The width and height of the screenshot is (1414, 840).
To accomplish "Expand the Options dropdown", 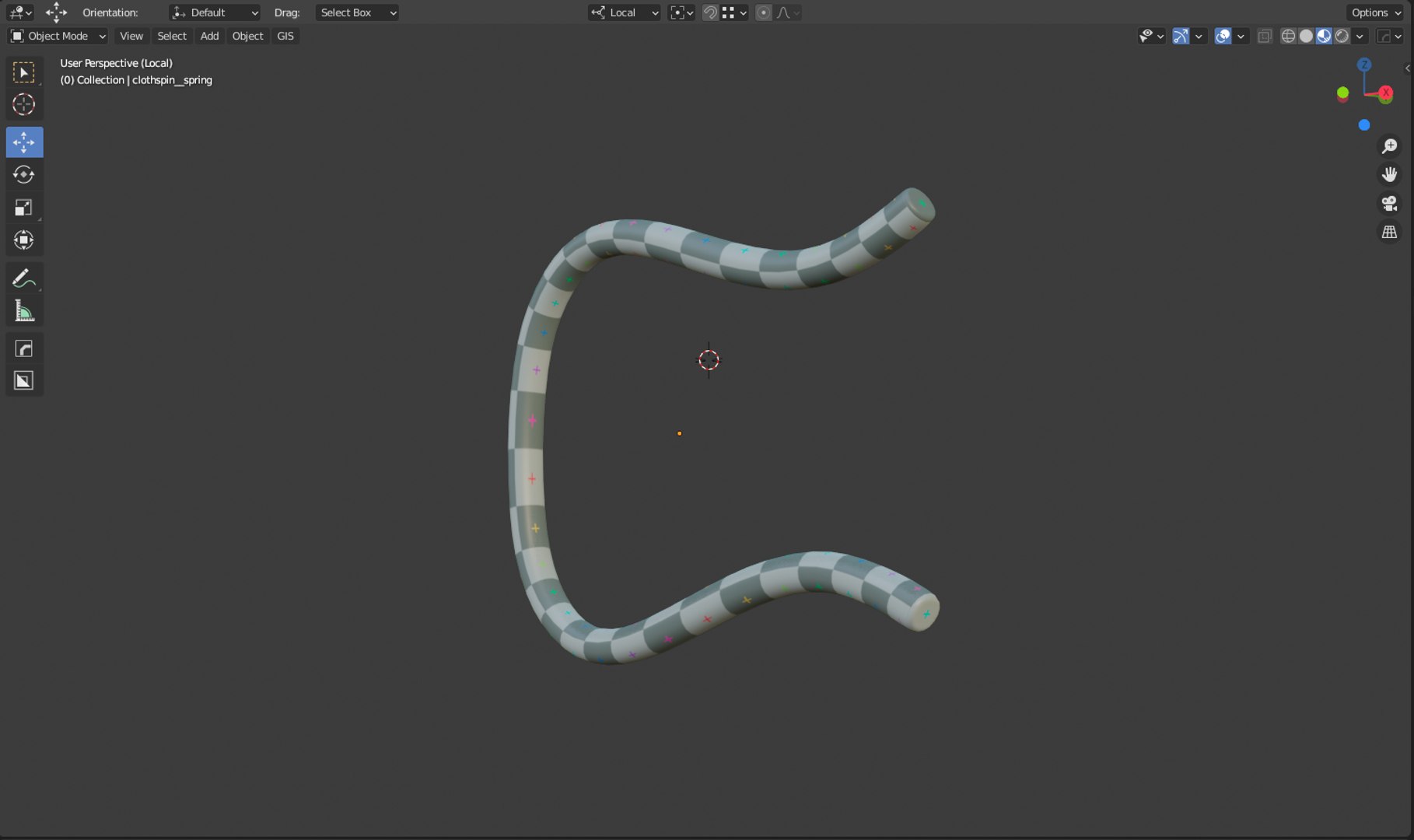I will [1376, 12].
